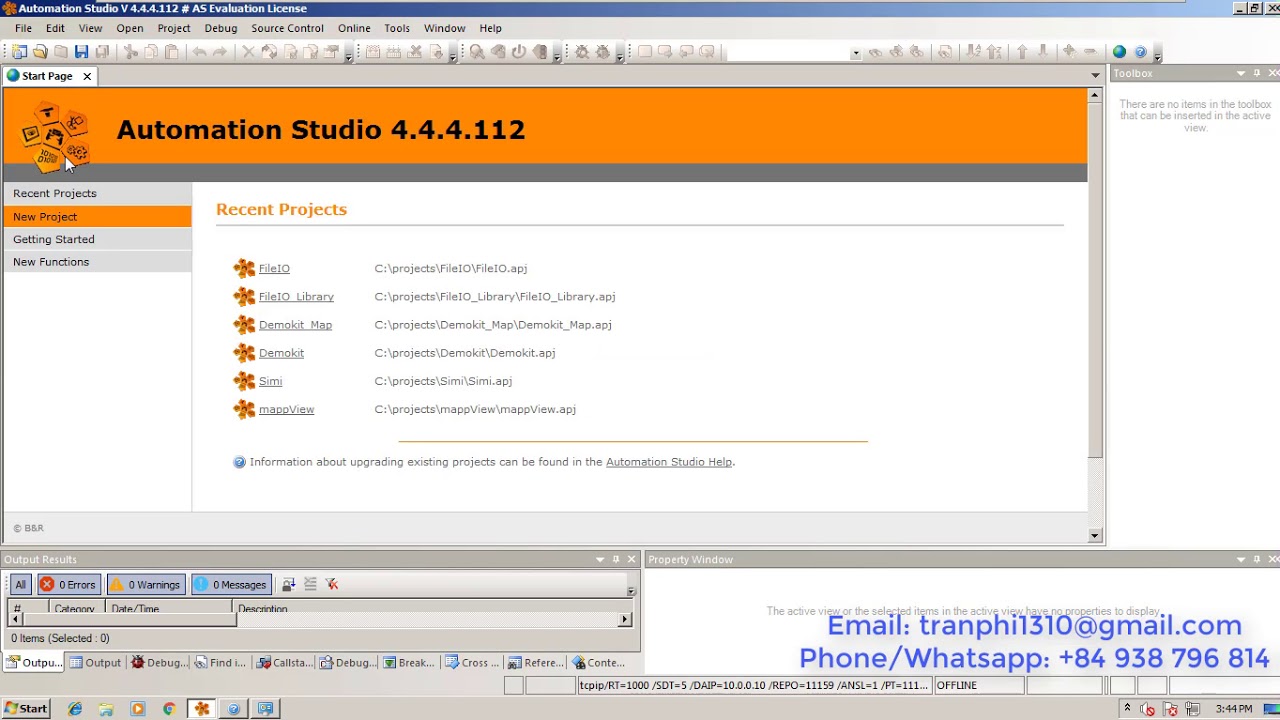This screenshot has height=720, width=1280.
Task: Click the mappView project icon
Action: click(x=244, y=409)
